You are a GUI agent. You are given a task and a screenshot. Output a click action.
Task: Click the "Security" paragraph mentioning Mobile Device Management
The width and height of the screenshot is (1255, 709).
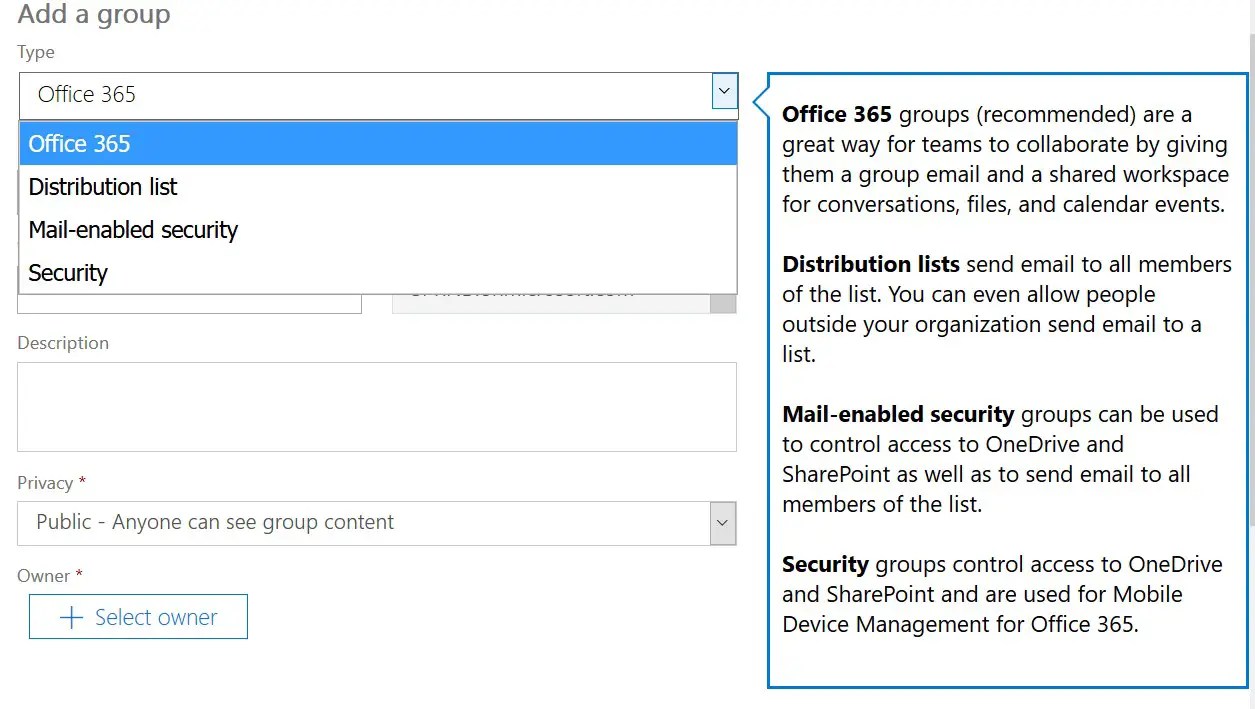(1001, 594)
